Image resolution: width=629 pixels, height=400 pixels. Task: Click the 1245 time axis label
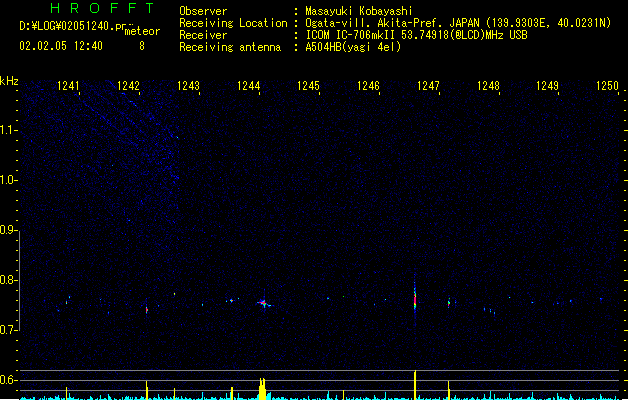pos(308,86)
